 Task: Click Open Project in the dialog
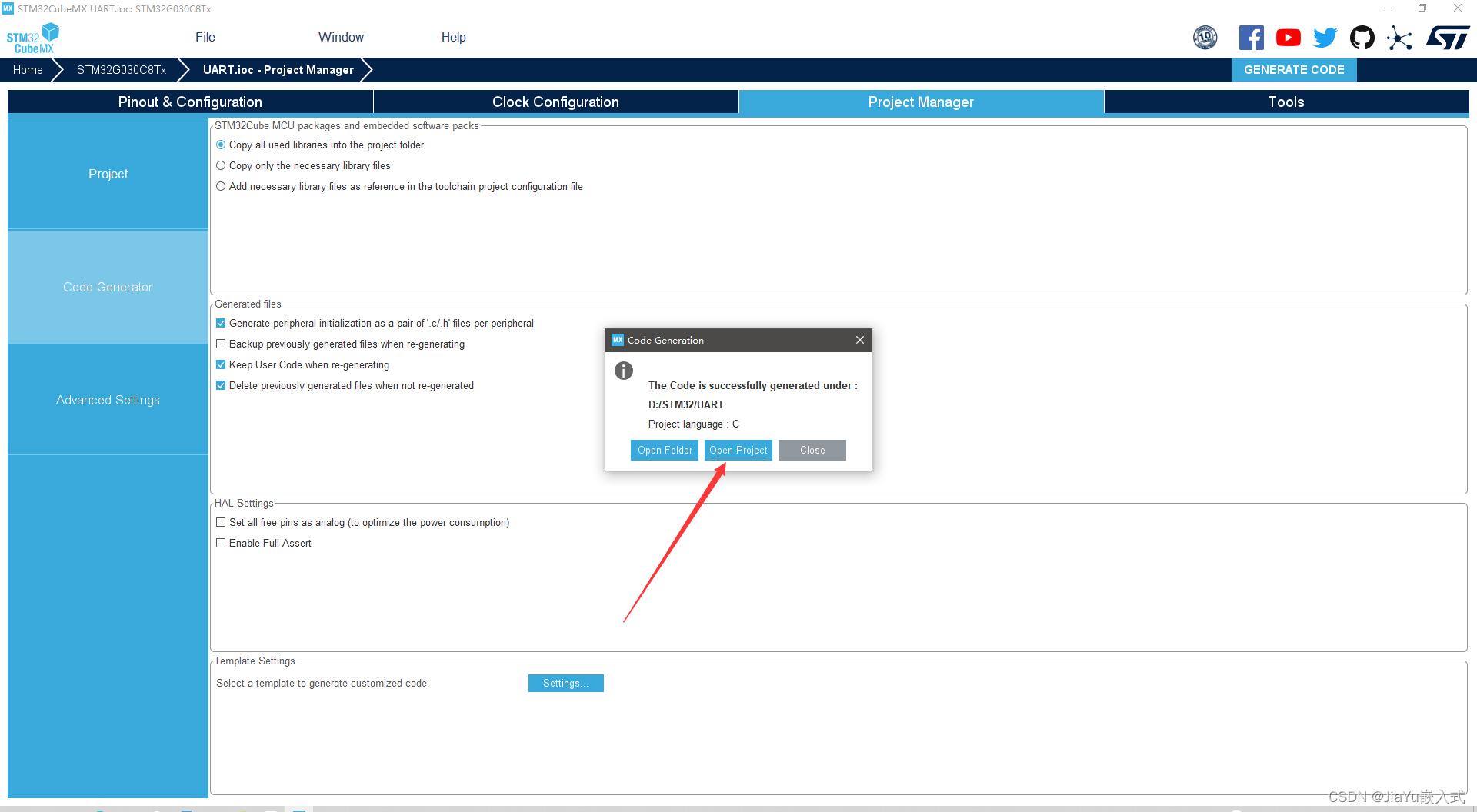click(738, 450)
